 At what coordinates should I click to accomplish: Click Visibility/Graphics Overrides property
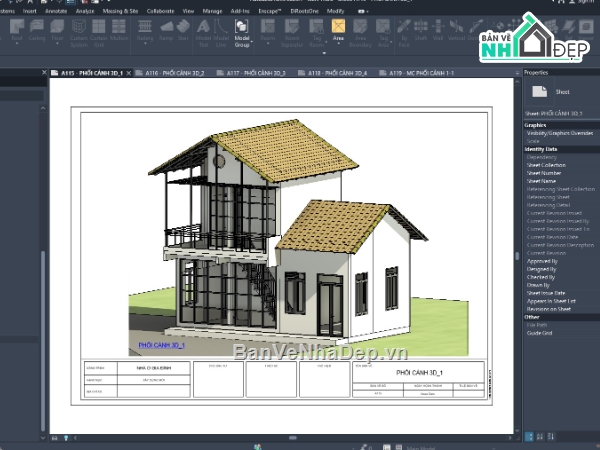click(x=560, y=133)
